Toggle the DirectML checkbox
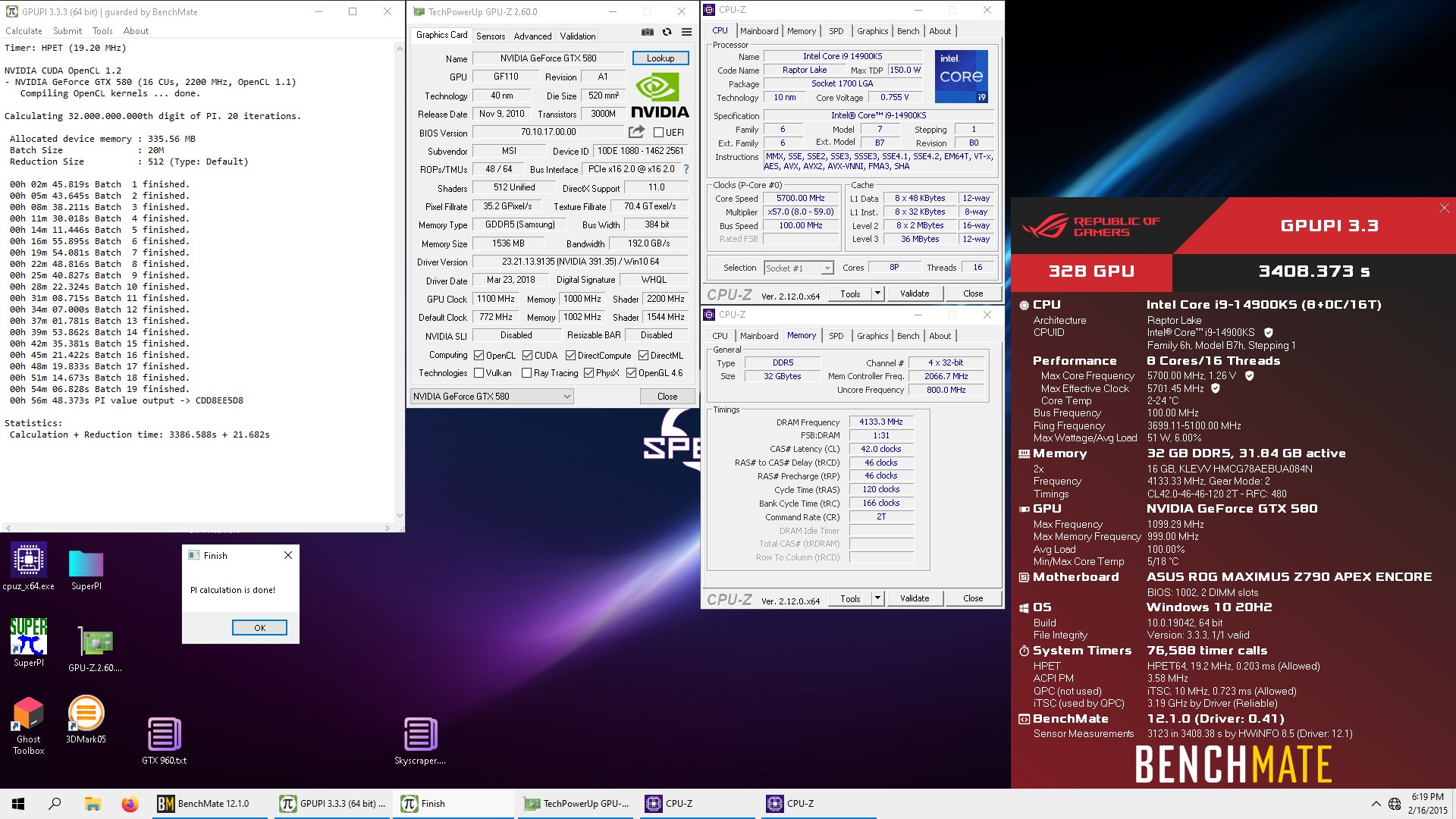This screenshot has height=819, width=1456. tap(643, 356)
